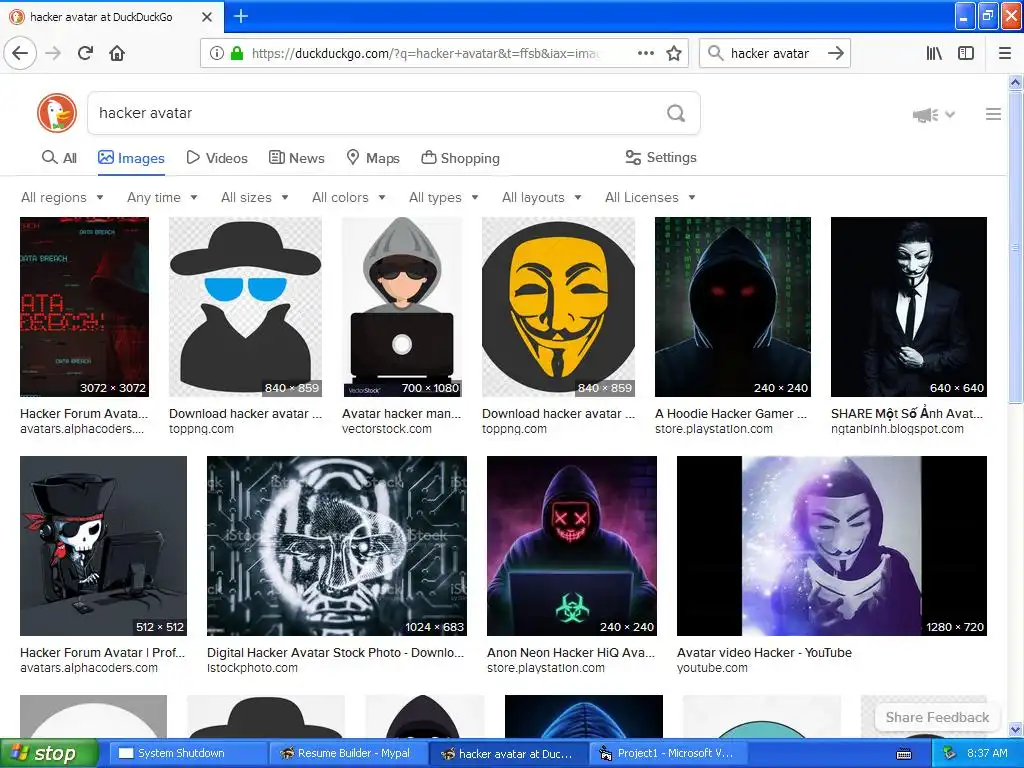Reload the current page
Viewport: 1024px width, 768px height.
[86, 53]
